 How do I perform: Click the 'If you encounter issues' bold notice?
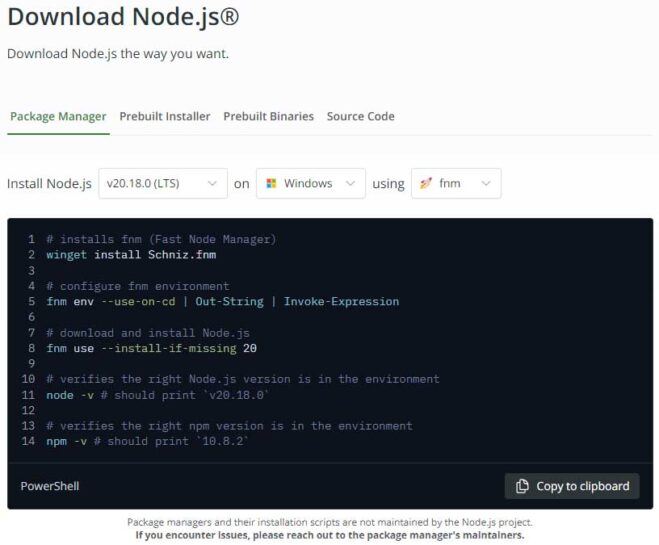pyautogui.click(x=330, y=535)
